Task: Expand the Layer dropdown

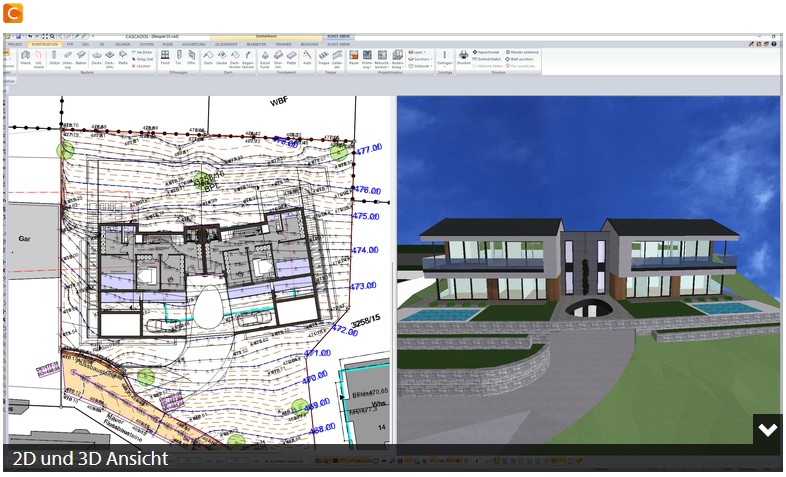Action: point(418,52)
